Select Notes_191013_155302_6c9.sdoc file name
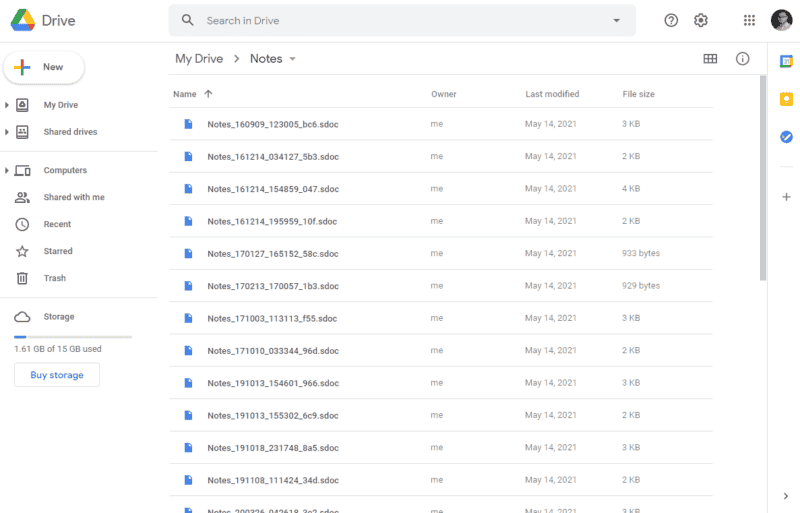The image size is (800, 513). 273,416
